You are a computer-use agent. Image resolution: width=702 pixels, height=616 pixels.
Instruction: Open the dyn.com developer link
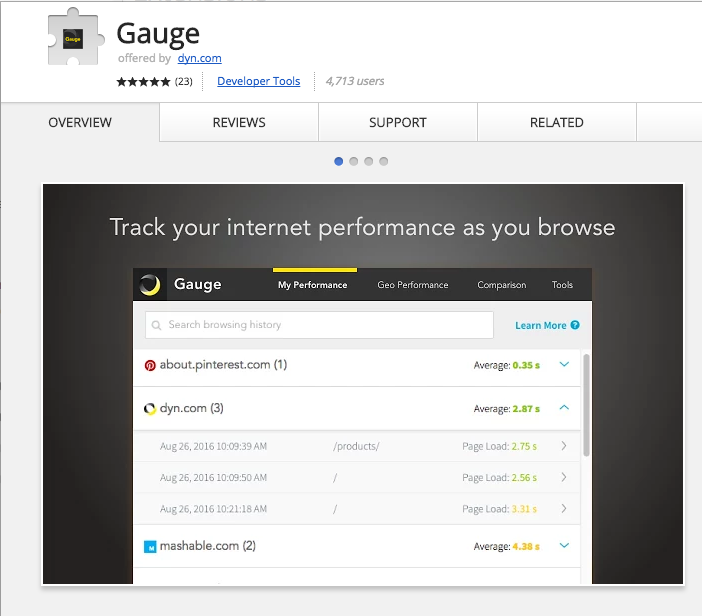[x=200, y=58]
